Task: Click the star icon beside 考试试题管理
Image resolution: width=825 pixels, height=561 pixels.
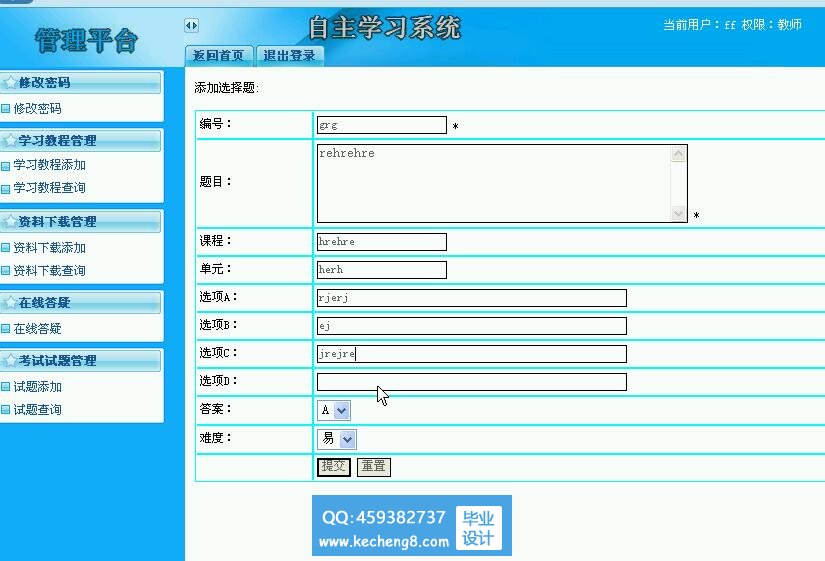Action: coord(10,360)
